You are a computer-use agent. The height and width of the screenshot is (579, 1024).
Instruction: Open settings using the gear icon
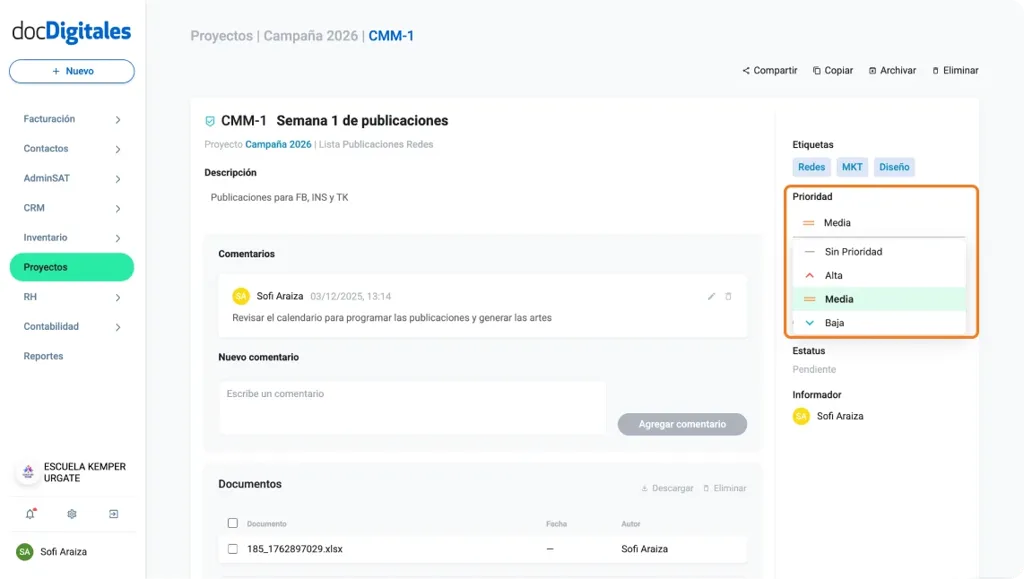(x=70, y=513)
